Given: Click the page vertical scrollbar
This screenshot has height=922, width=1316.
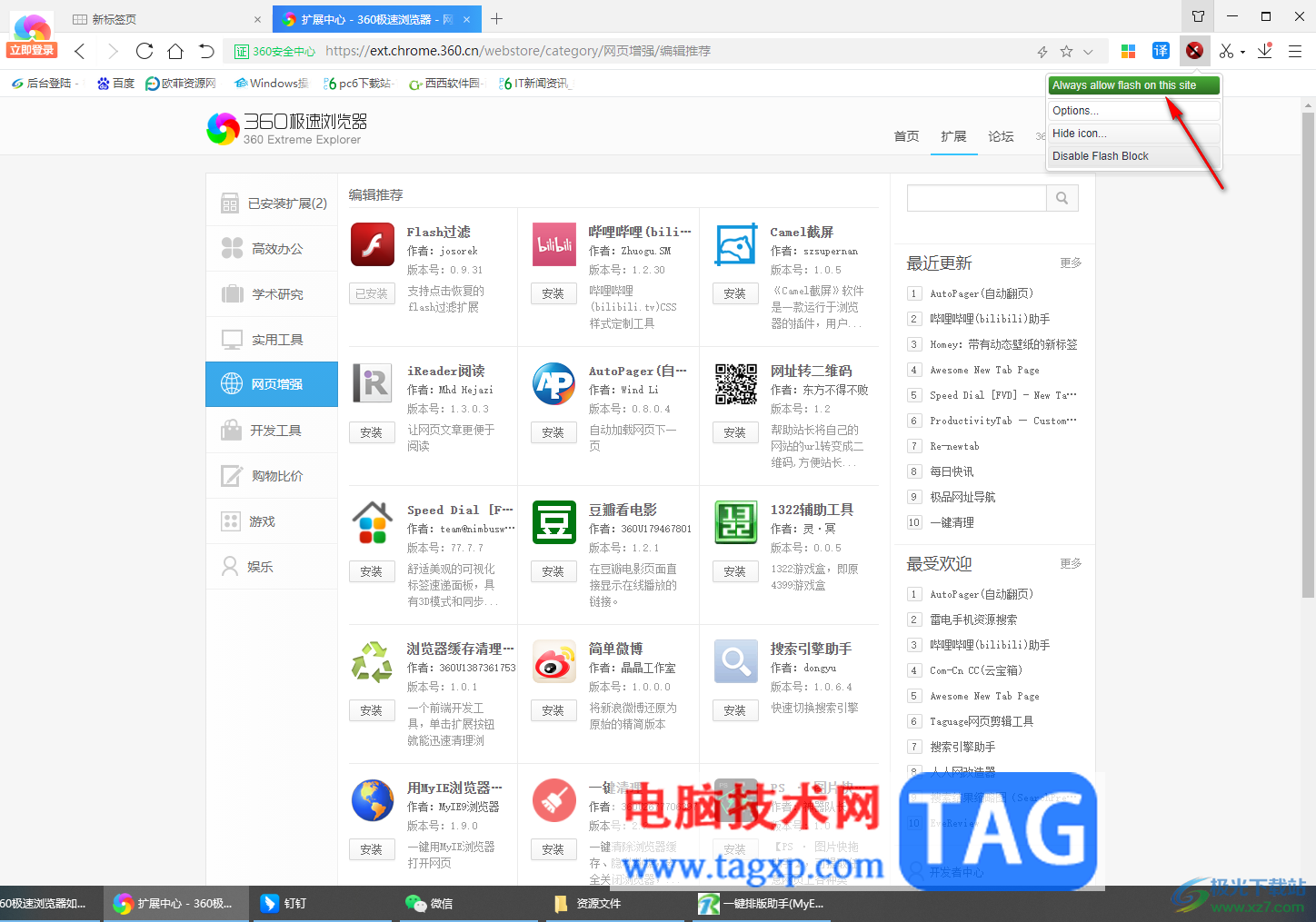Looking at the screenshot, I should 1308,354.
